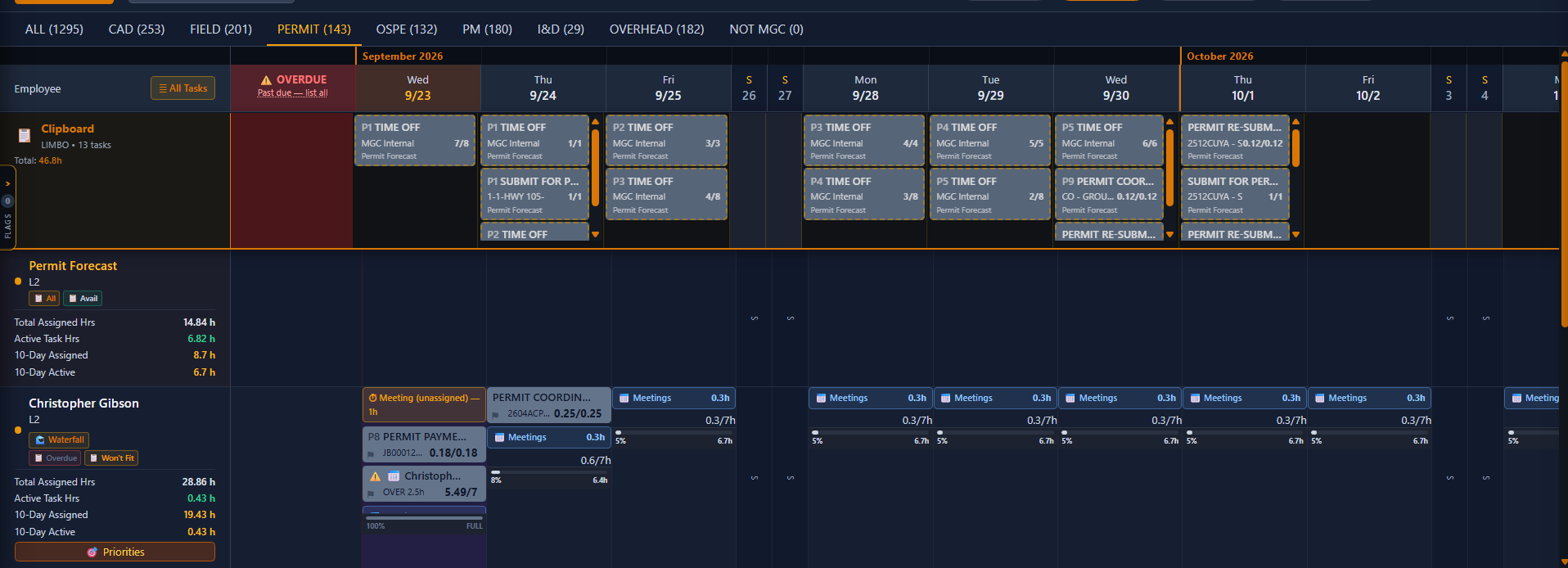Click the list icon in the All Tasks button
Viewport: 1568px width, 568px height.
point(163,88)
